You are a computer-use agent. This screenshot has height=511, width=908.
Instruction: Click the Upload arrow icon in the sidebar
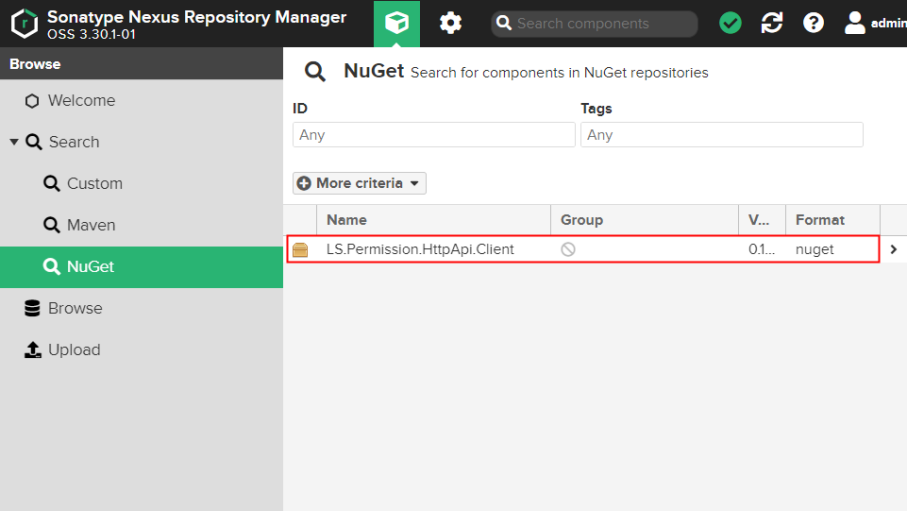(32, 350)
